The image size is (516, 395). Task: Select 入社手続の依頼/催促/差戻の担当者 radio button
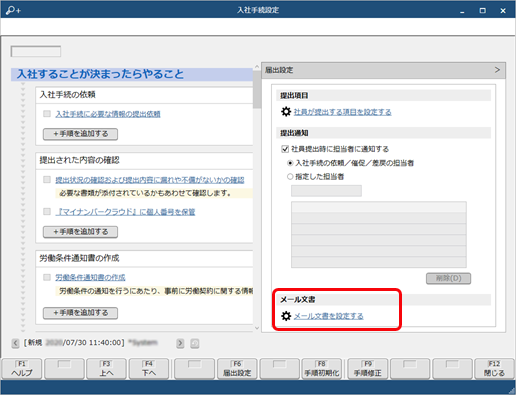(x=290, y=163)
